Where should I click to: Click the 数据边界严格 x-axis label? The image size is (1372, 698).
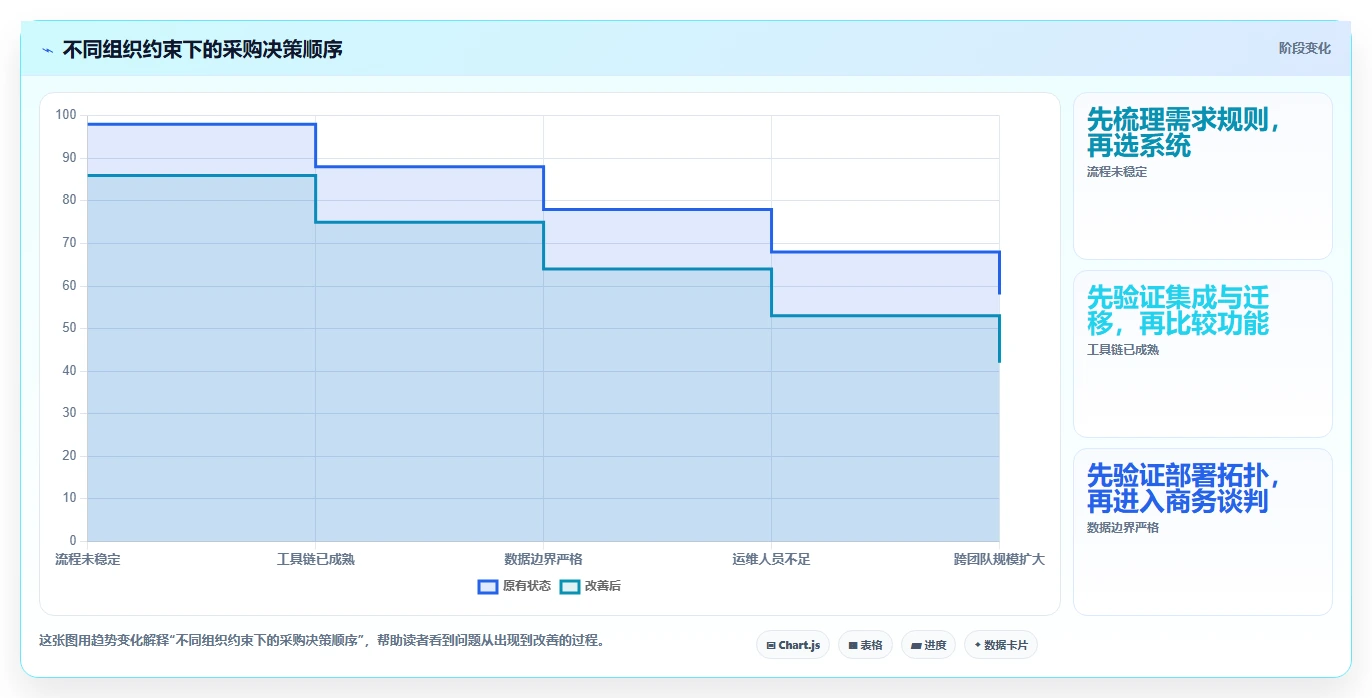[x=543, y=559]
